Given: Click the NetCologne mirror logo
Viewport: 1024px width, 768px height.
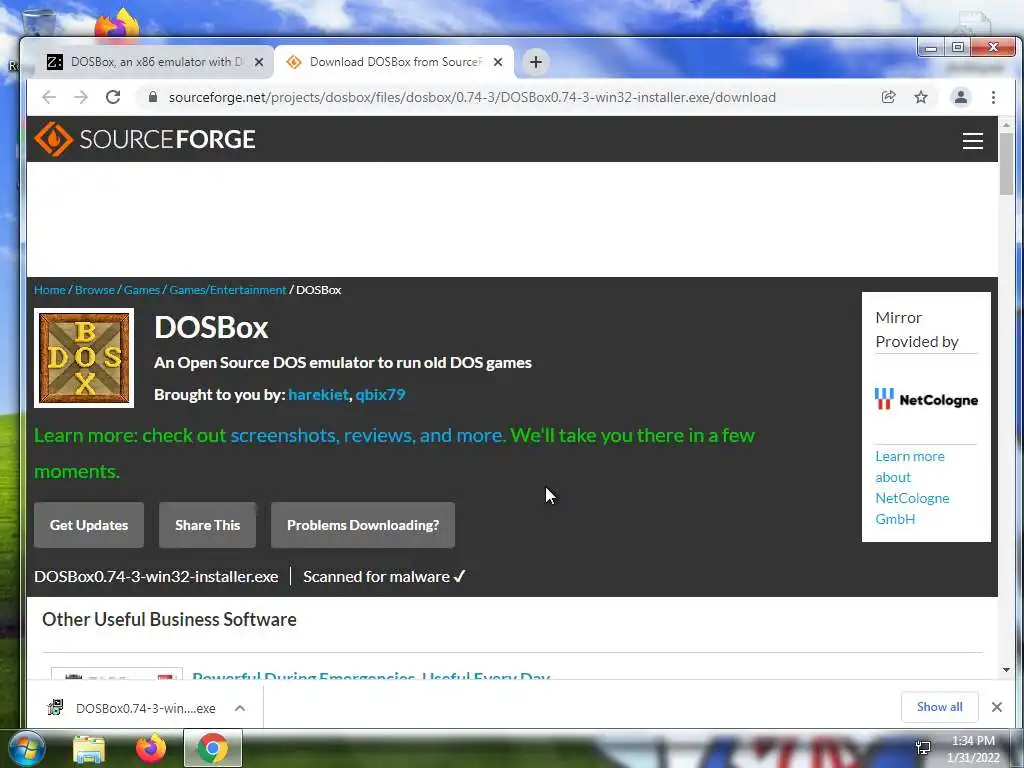Looking at the screenshot, I should coord(926,399).
